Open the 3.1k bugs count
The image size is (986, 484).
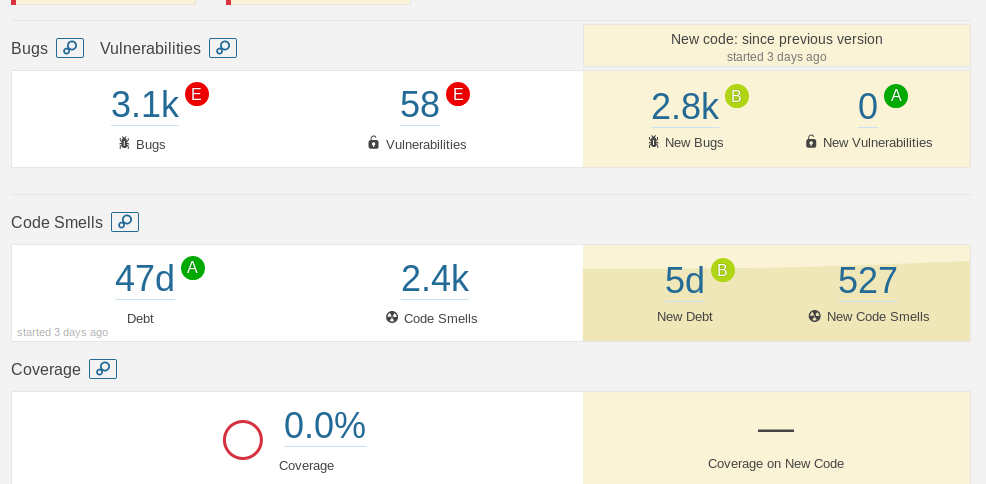click(x=145, y=105)
